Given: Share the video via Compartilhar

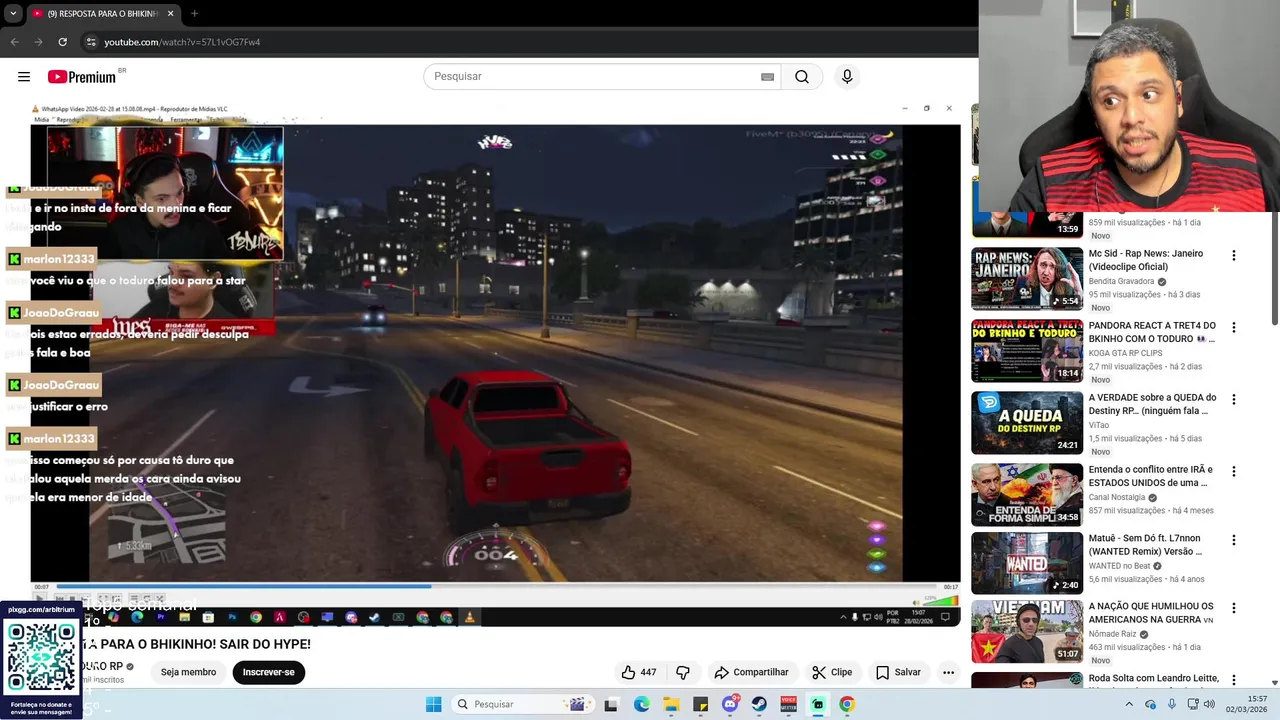Looking at the screenshot, I should (751, 672).
